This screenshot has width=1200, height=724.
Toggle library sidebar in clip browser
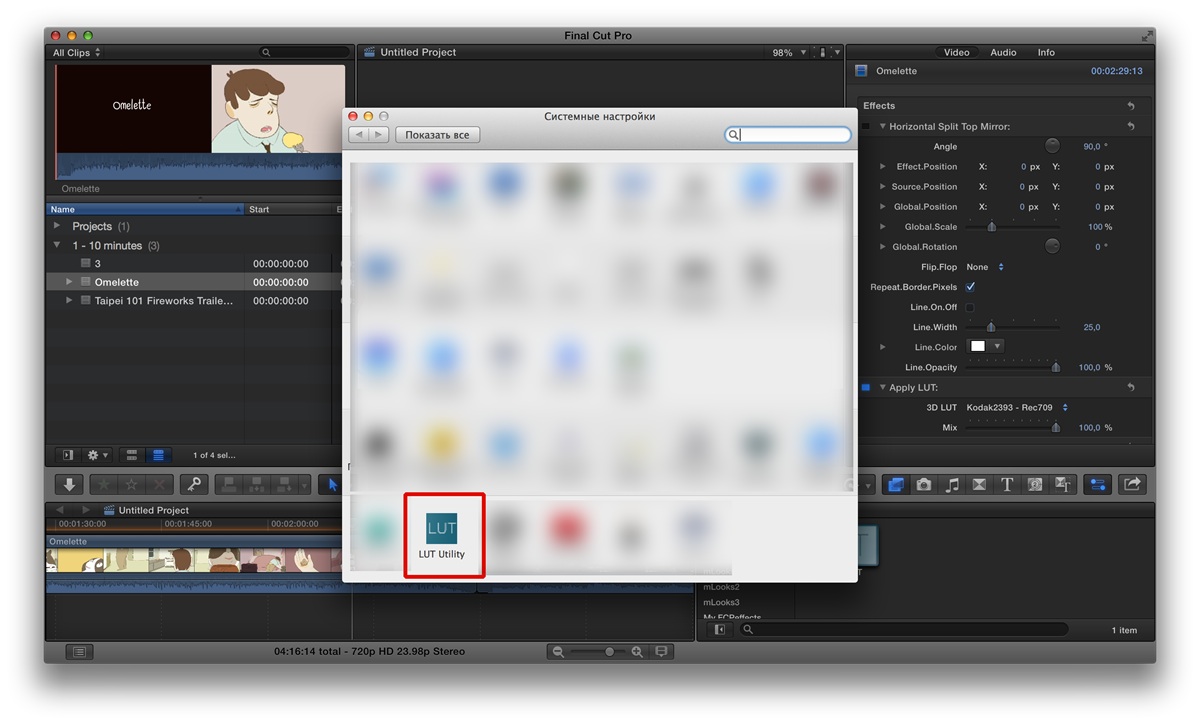(x=67, y=455)
